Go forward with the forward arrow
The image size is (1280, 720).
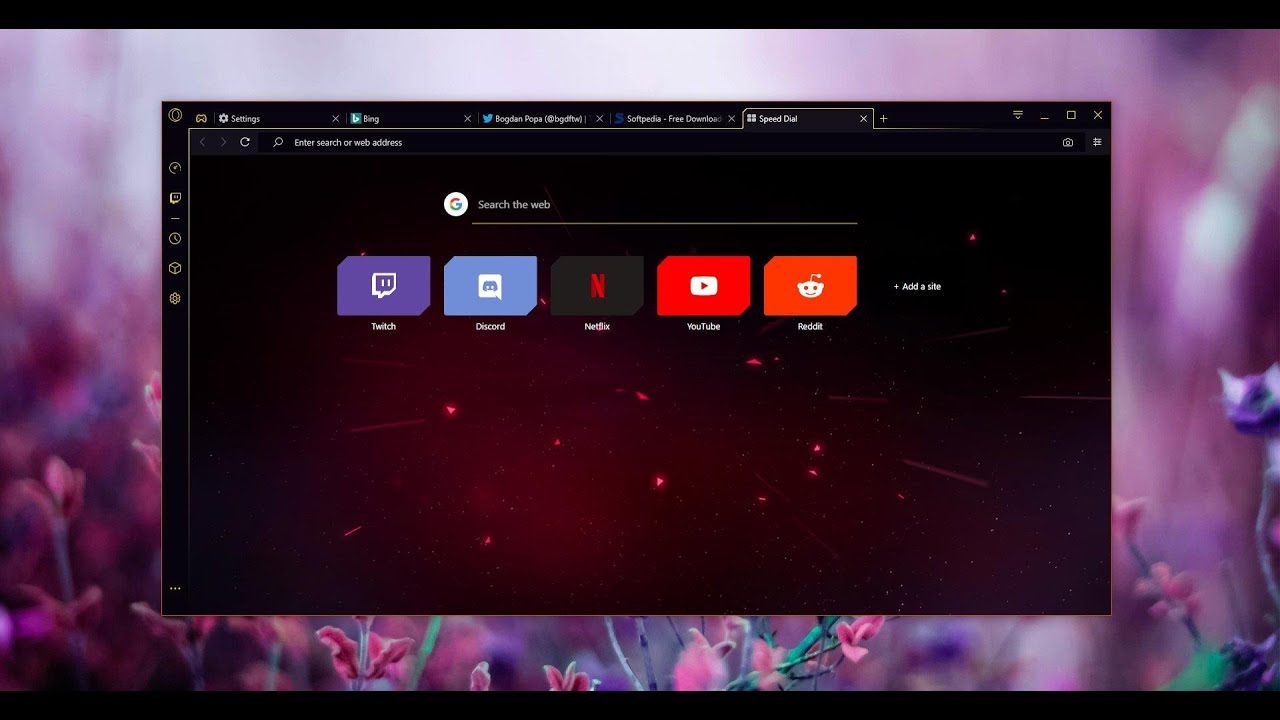click(223, 142)
